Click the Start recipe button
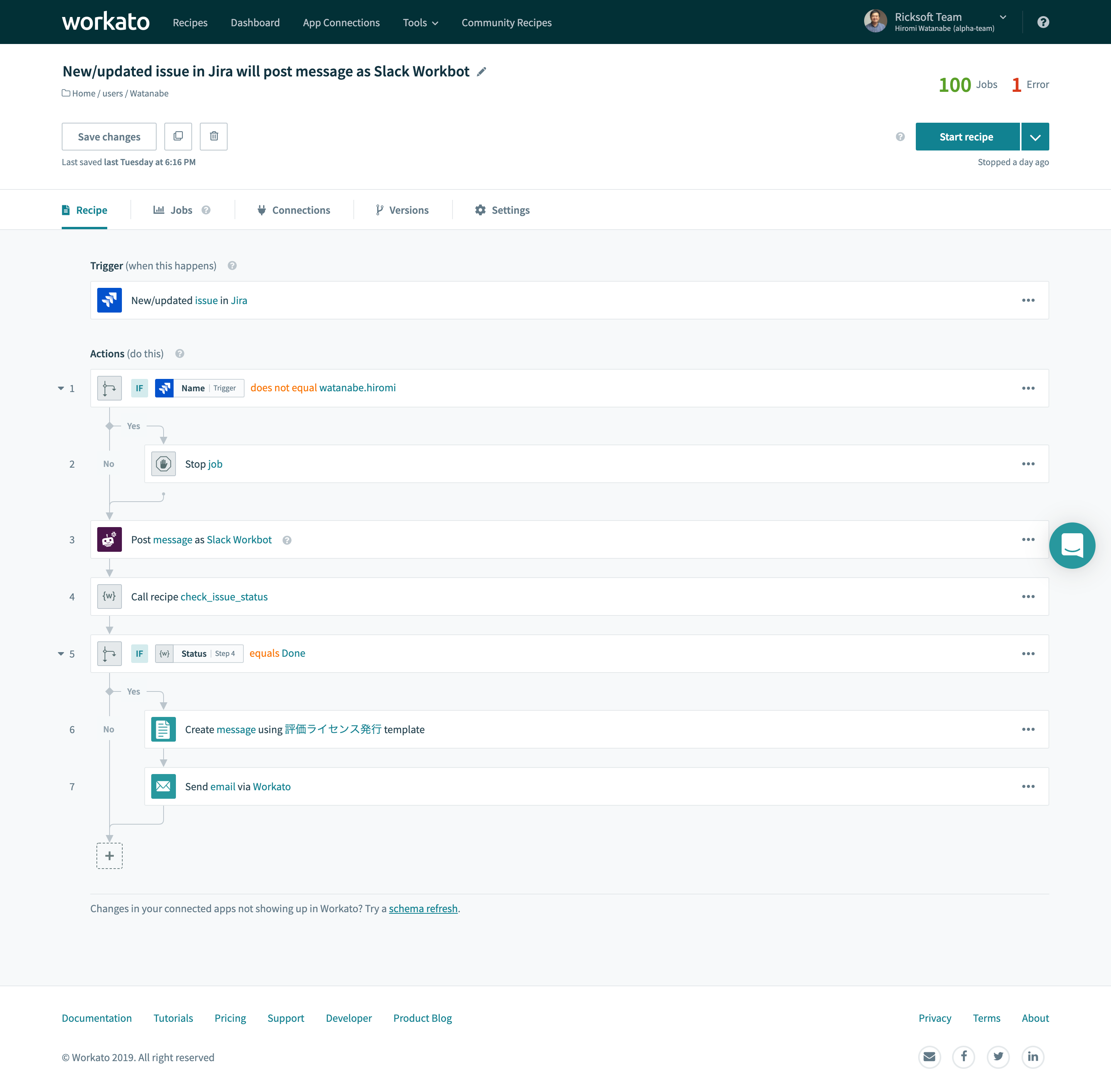 tap(966, 137)
